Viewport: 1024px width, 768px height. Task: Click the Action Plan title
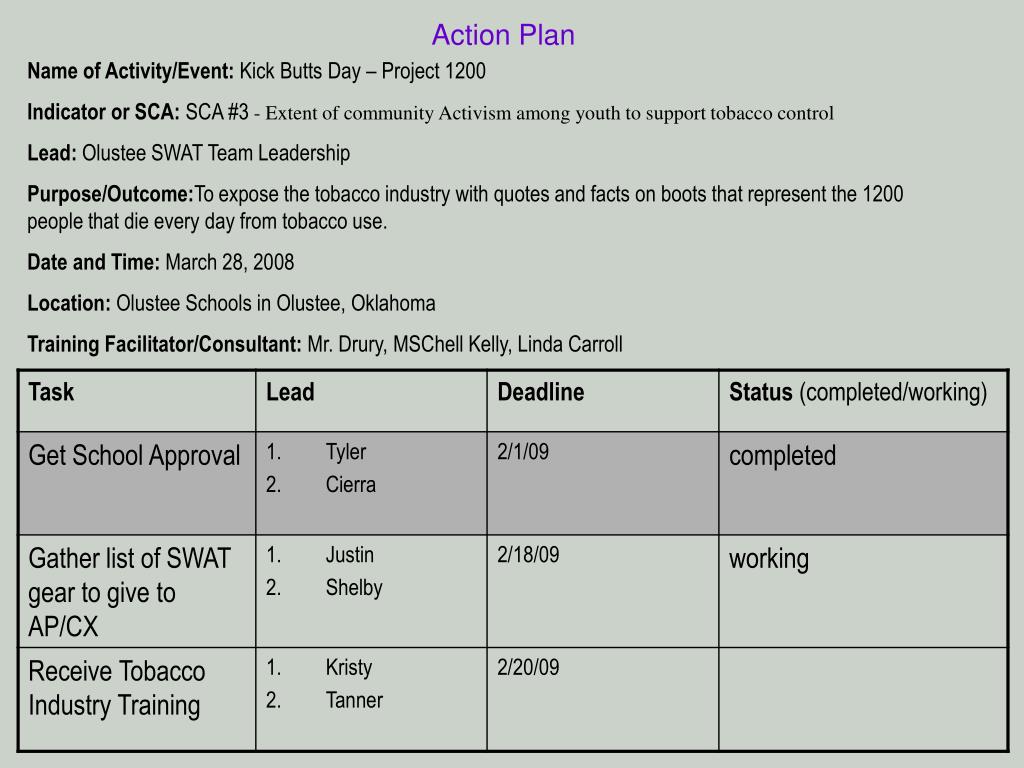tap(503, 36)
